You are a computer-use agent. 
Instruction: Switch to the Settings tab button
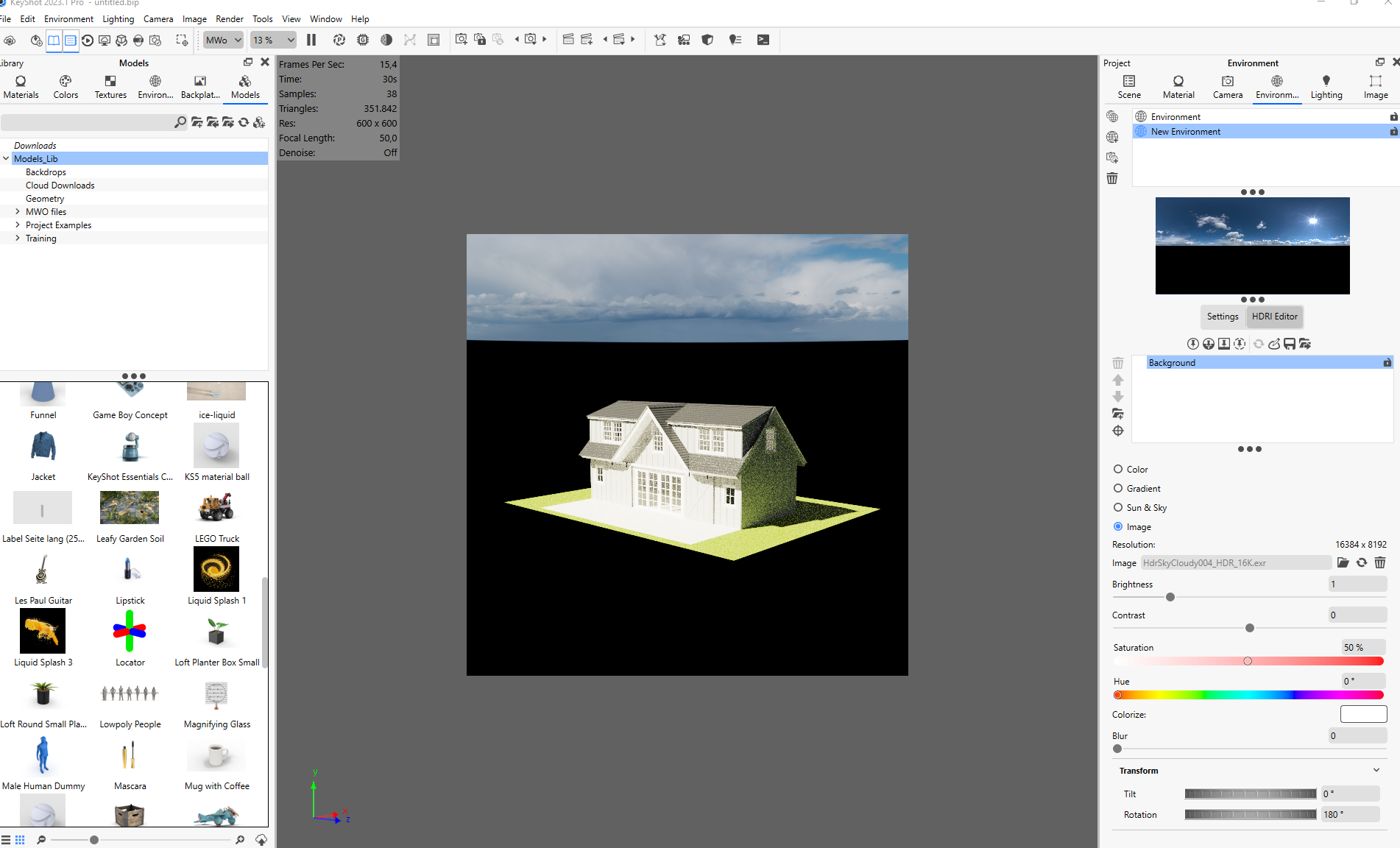[x=1223, y=317]
